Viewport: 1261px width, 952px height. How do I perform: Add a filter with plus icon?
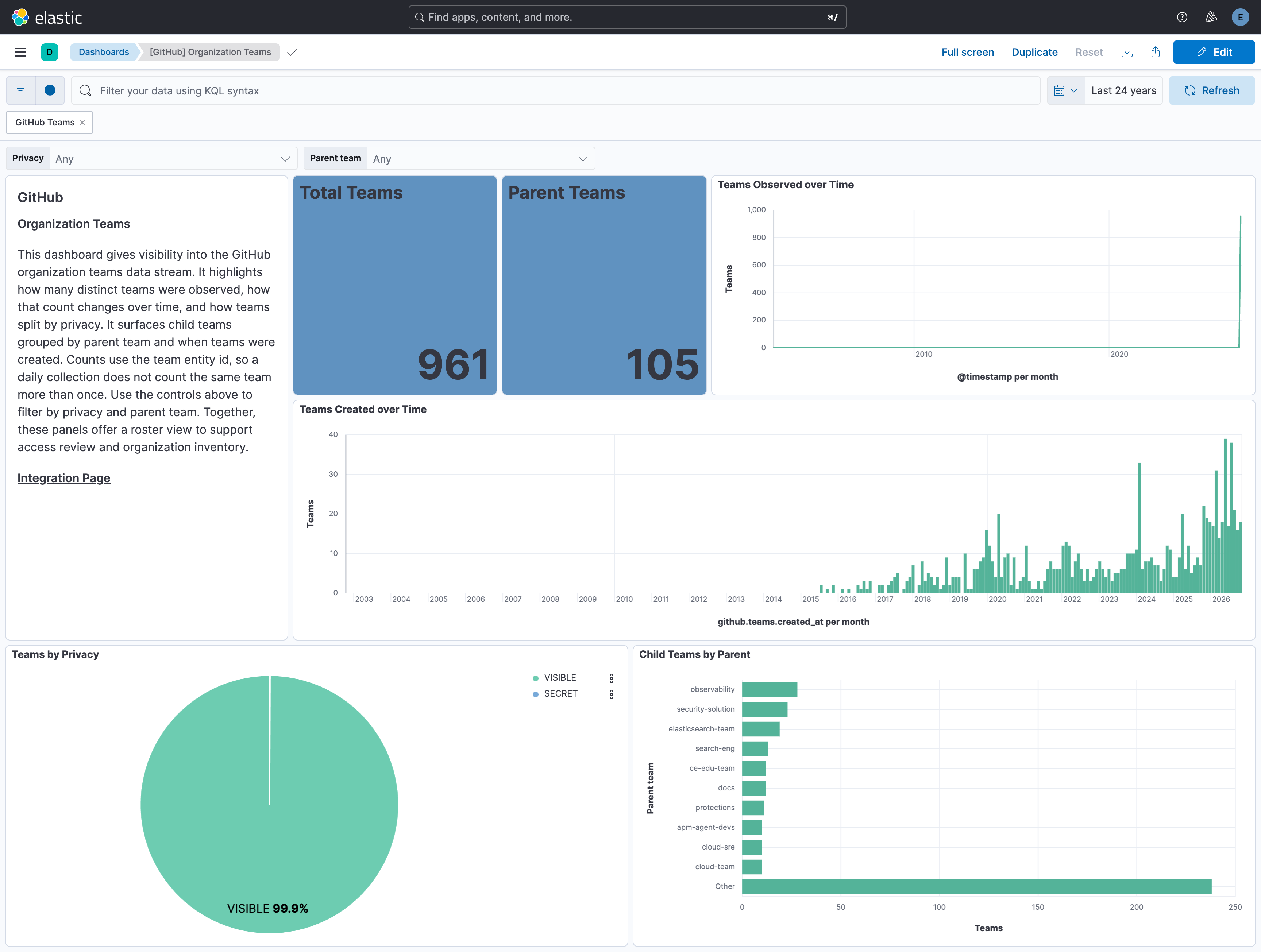[50, 90]
